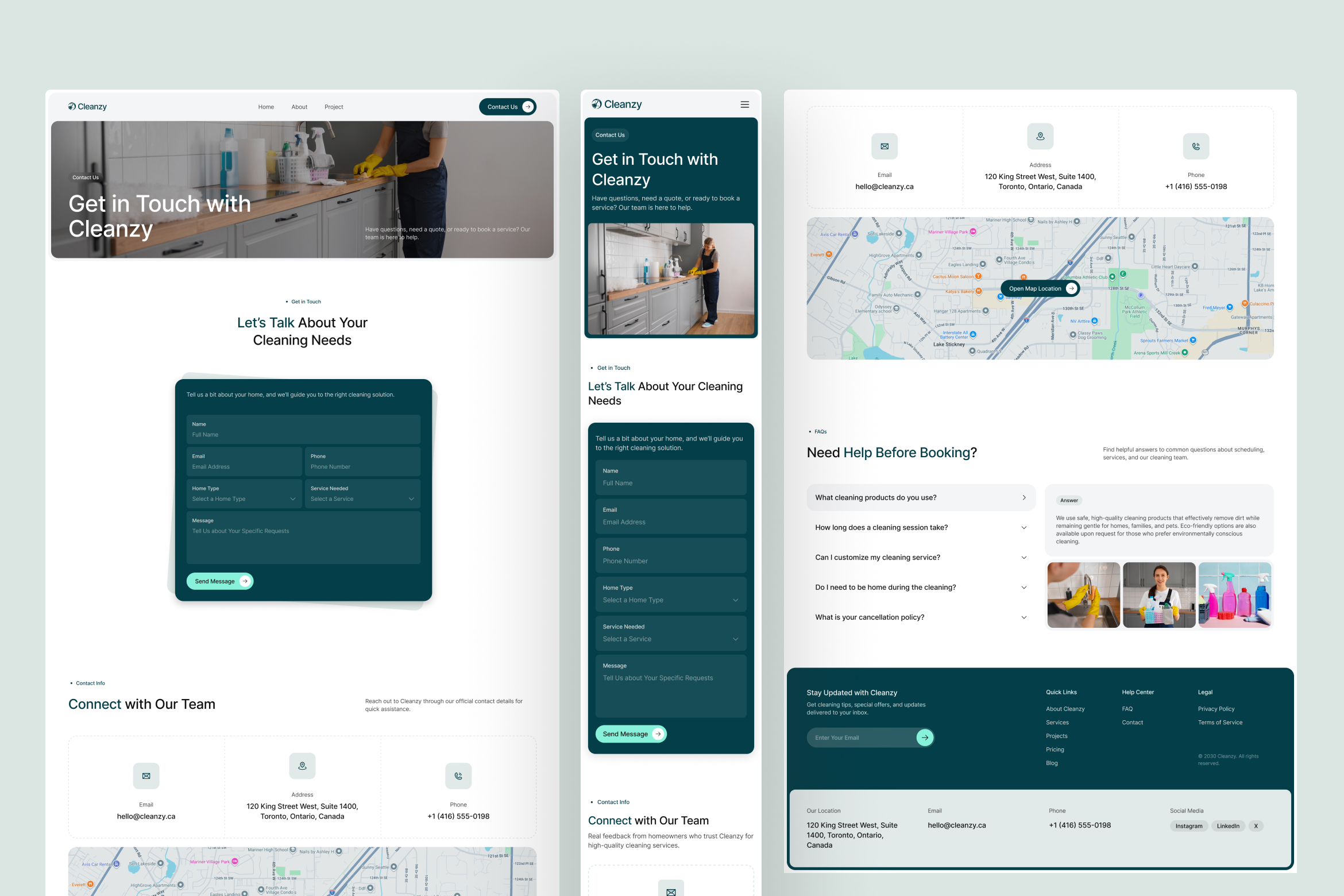This screenshot has height=896, width=1344.
Task: Click the phone icon in desktop contact cards
Action: [458, 776]
